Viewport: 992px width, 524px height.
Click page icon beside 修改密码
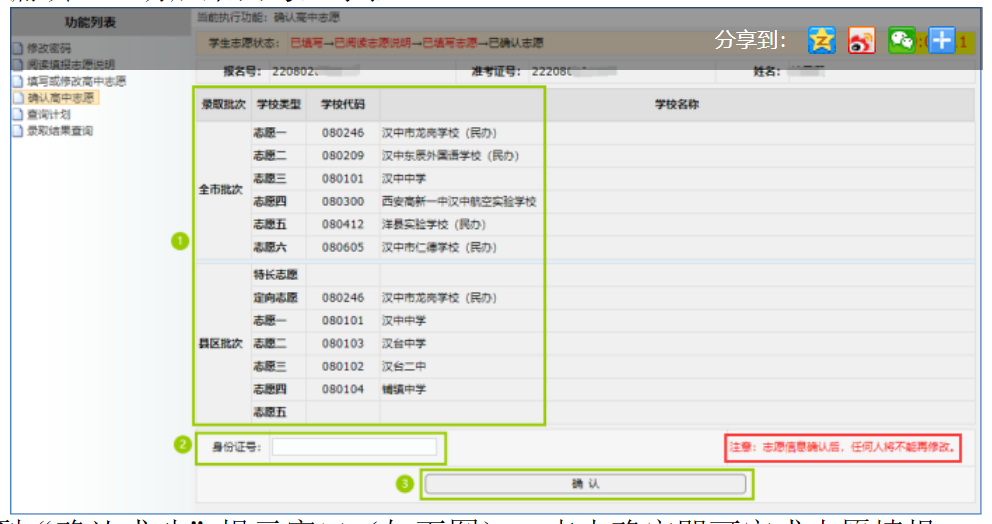pyautogui.click(x=17, y=47)
